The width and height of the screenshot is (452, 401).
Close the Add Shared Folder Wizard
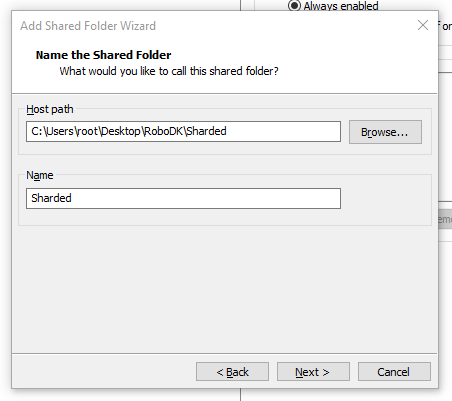(x=423, y=25)
